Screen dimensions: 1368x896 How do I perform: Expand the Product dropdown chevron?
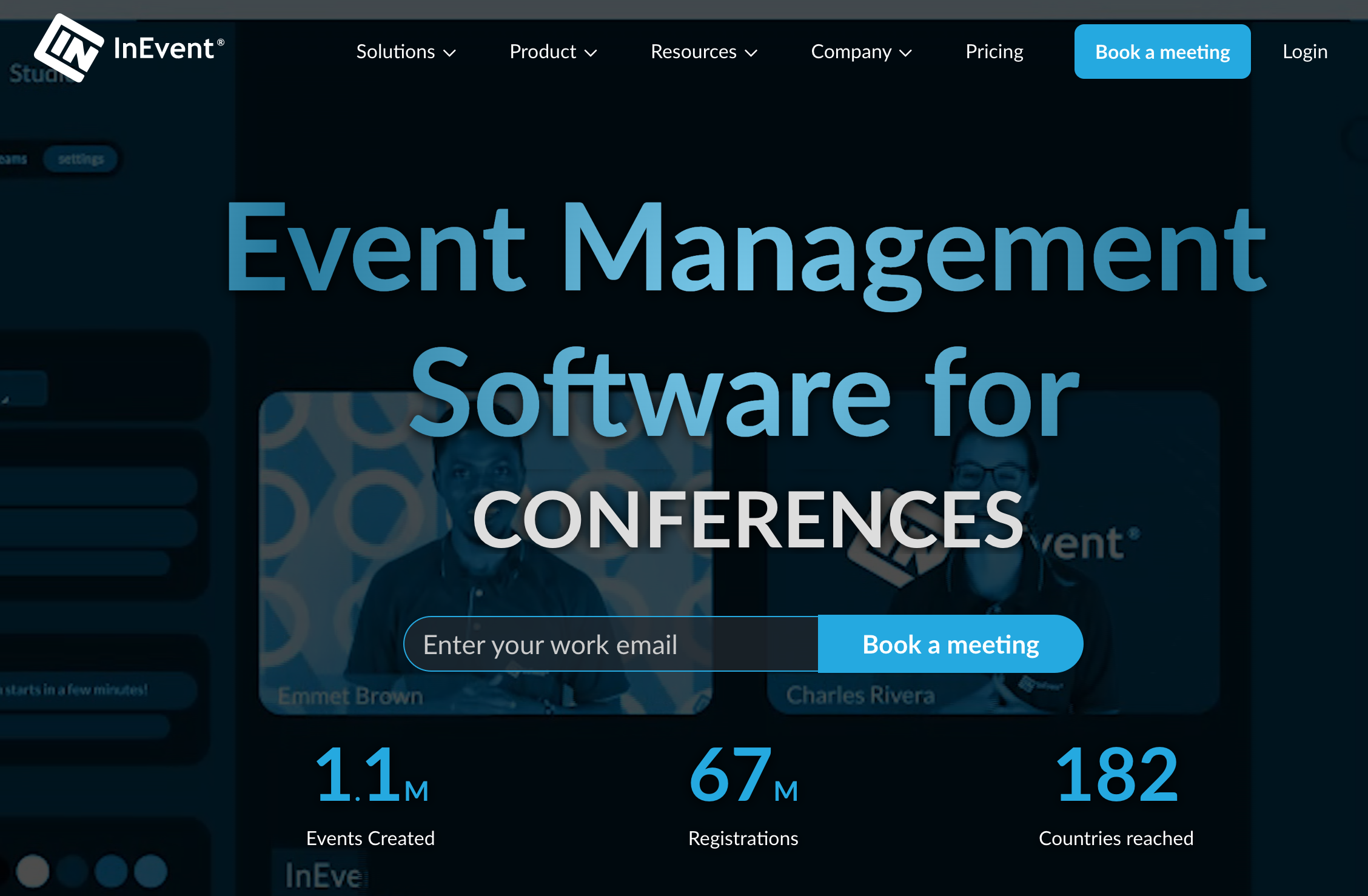pos(591,53)
